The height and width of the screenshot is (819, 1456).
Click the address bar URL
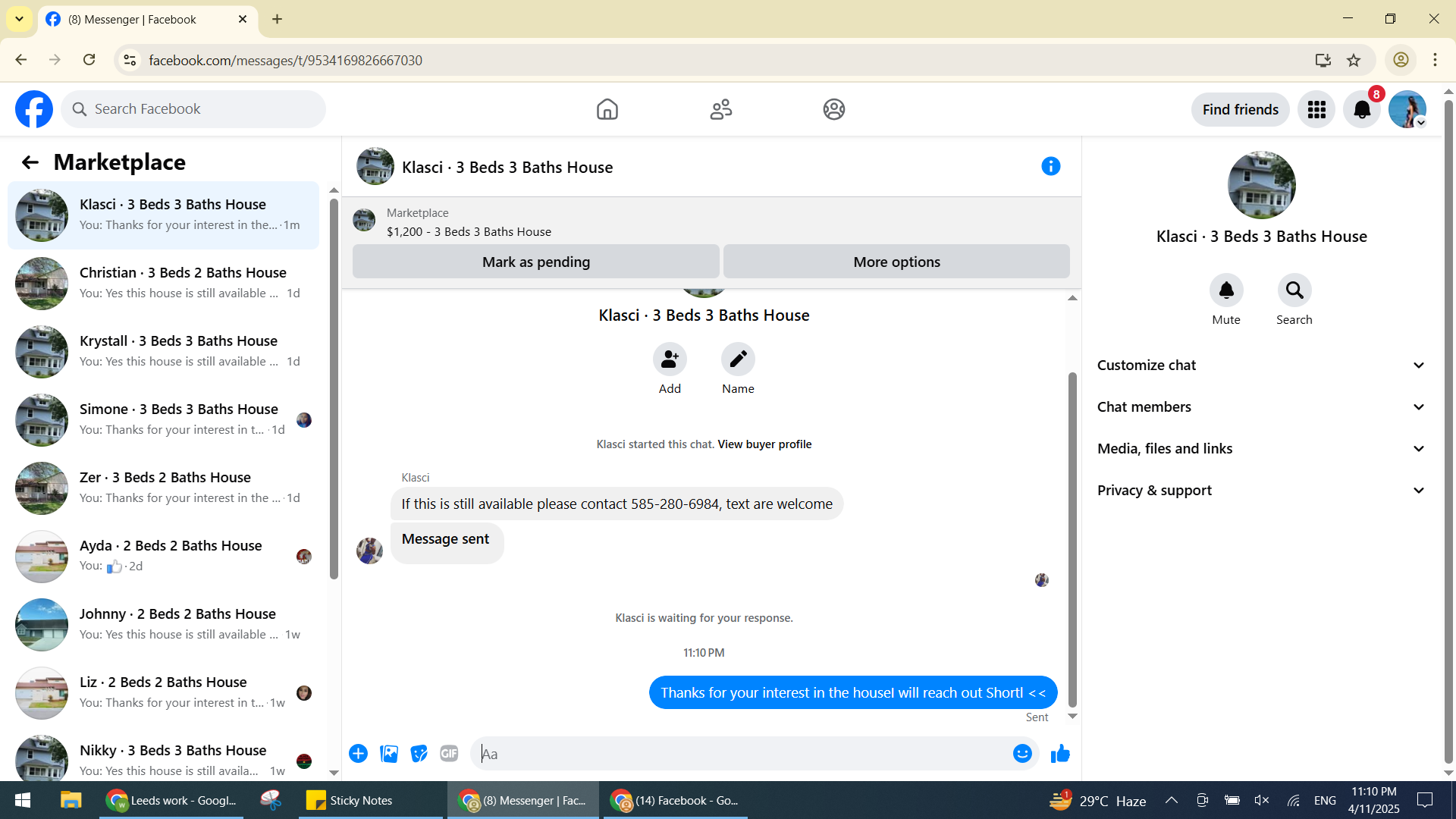coord(285,60)
